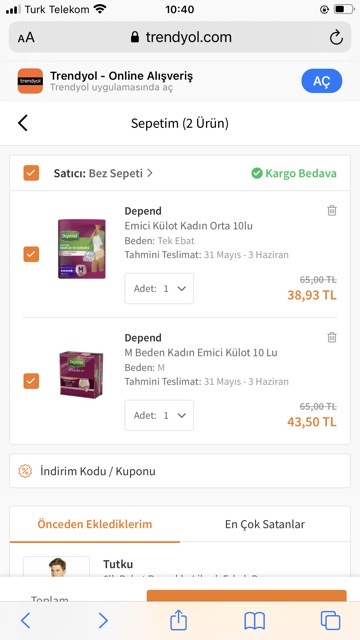Viewport: 360px width, 640px height.
Task: Open the Safari share sheet icon
Action: (178, 620)
